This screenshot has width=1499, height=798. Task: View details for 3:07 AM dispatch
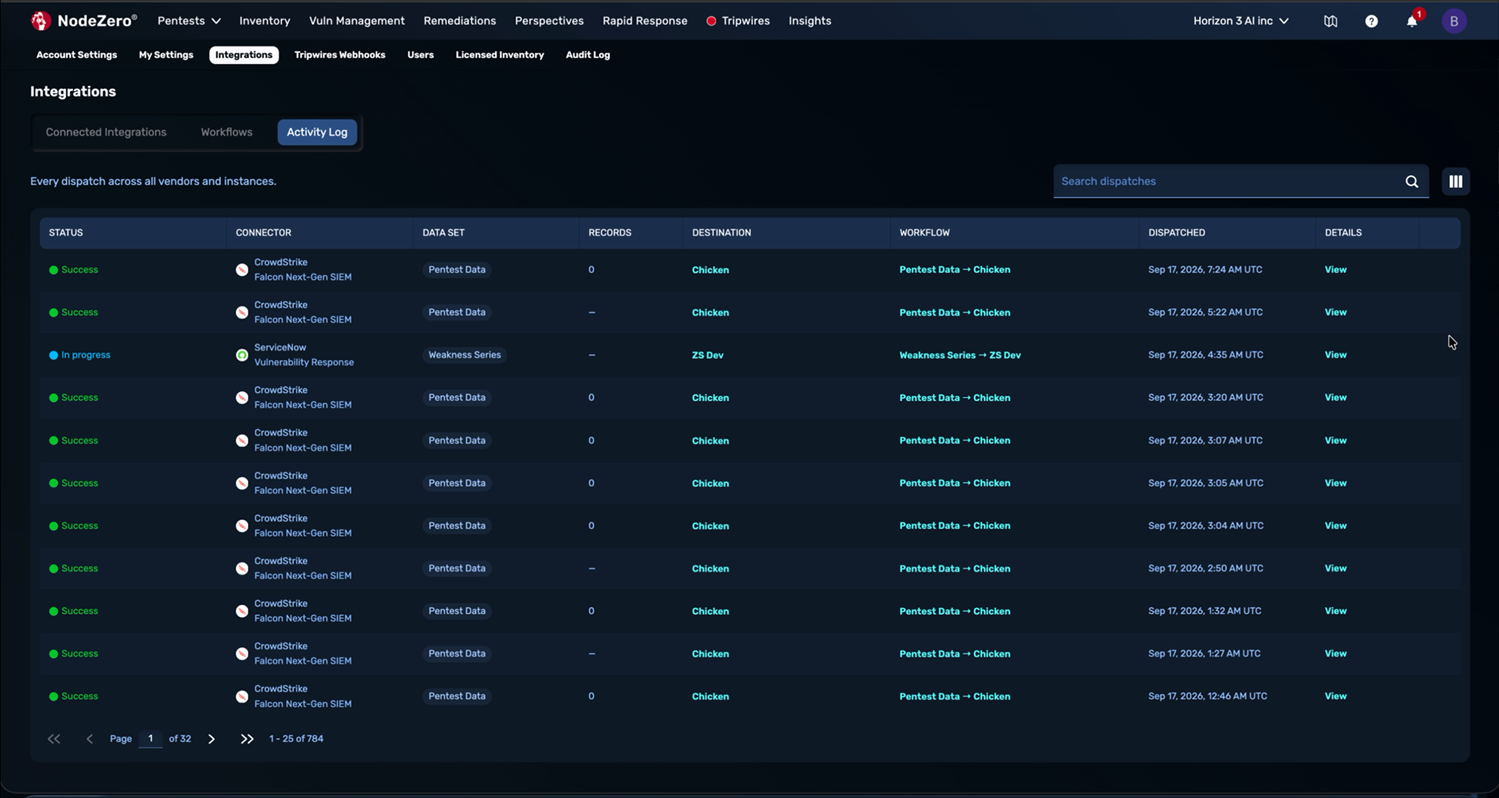tap(1336, 441)
